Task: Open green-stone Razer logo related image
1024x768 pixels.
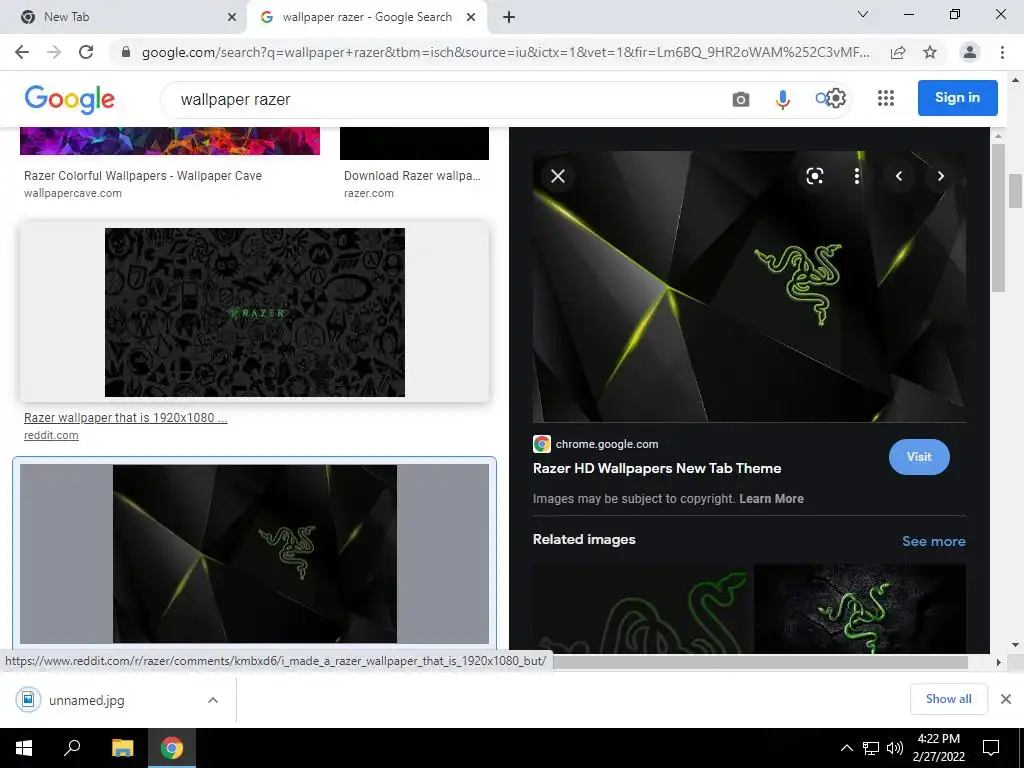Action: point(859,609)
